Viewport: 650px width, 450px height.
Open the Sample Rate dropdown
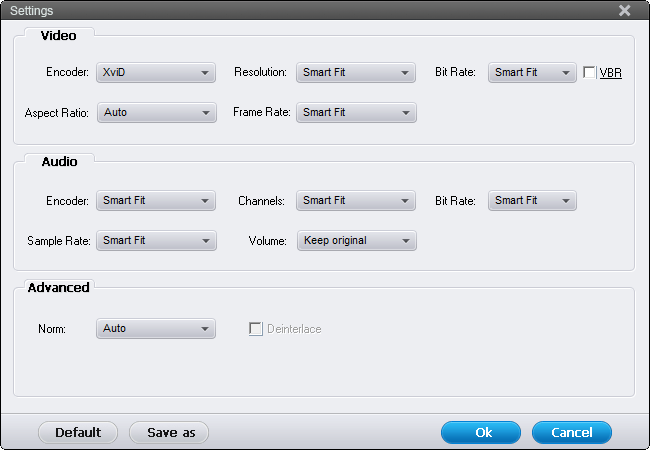156,241
